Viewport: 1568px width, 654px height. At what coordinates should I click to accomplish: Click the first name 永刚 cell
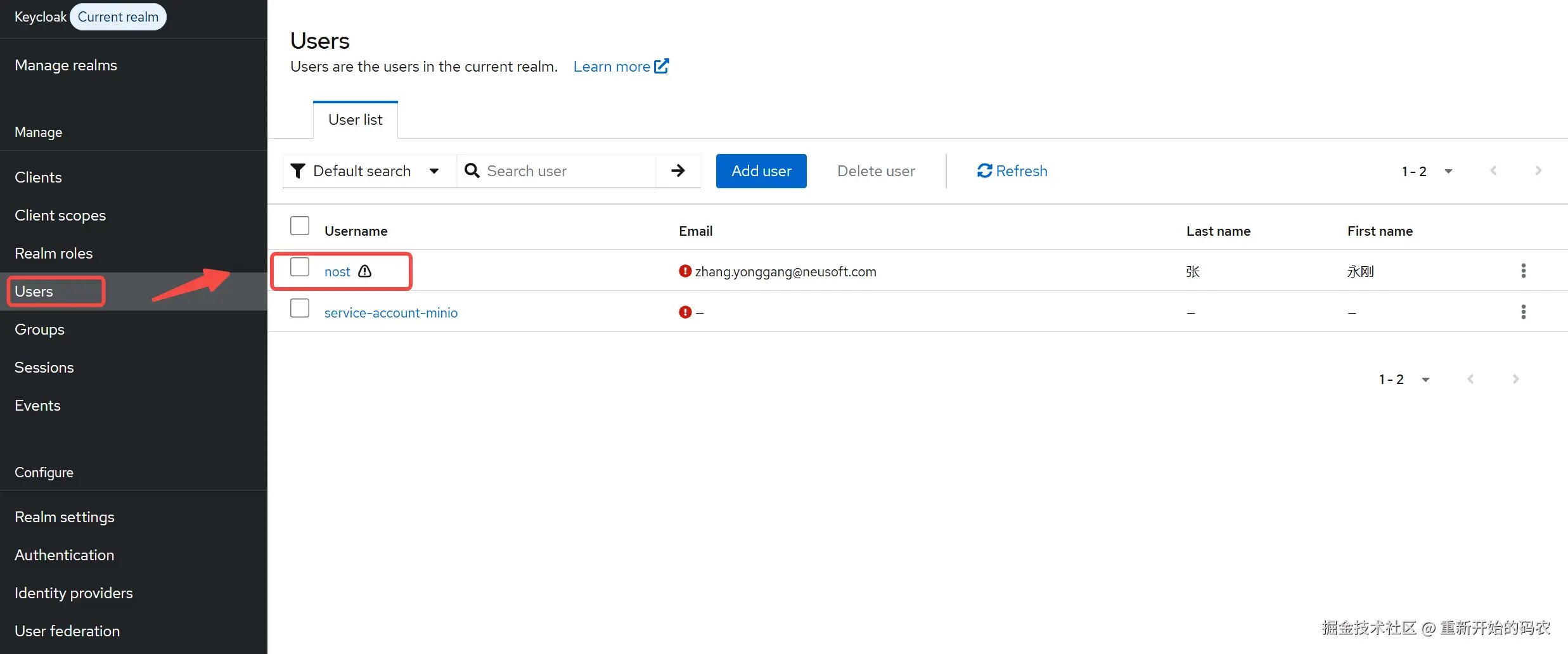click(x=1360, y=272)
